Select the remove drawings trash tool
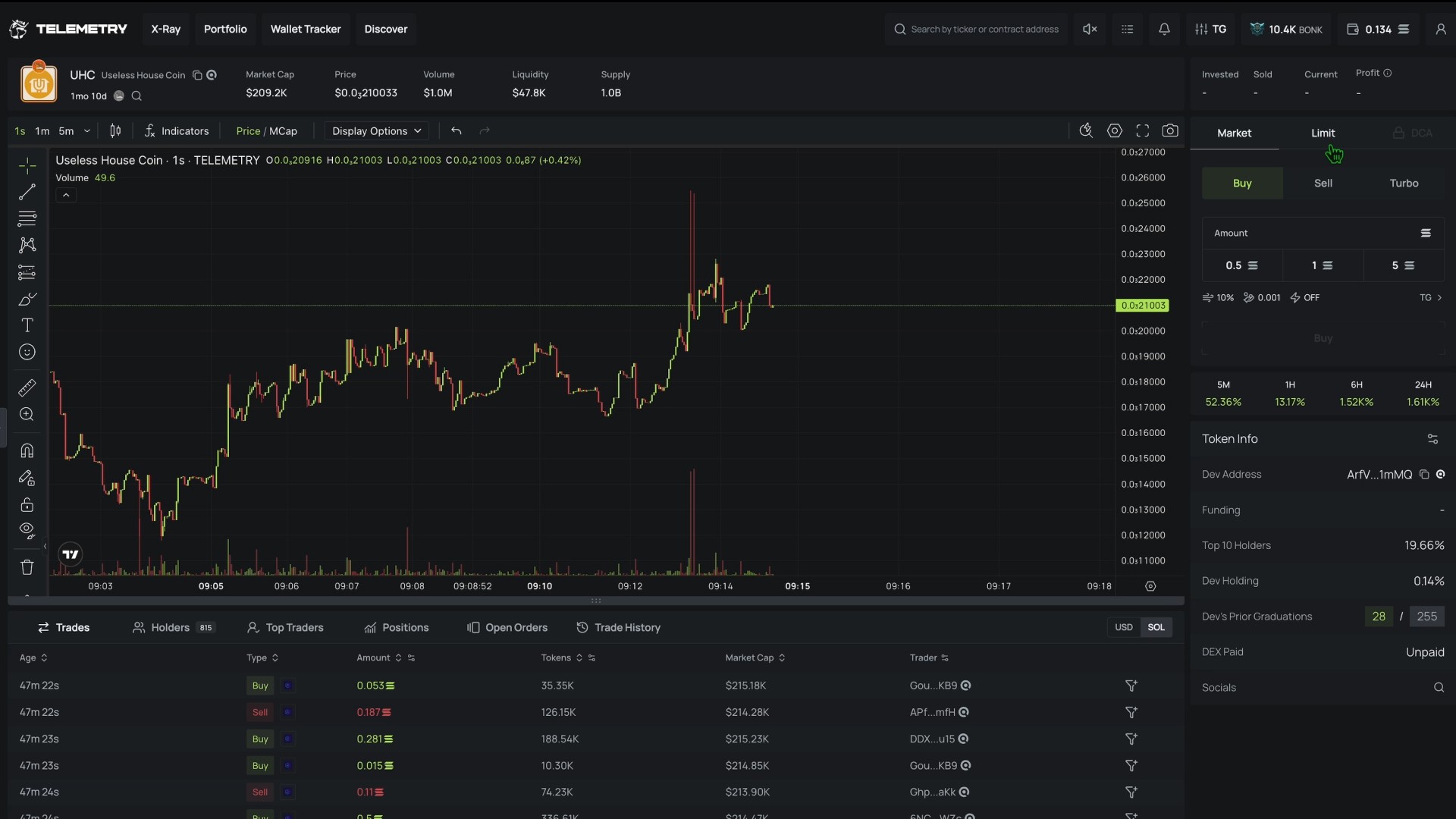The width and height of the screenshot is (1456, 819). click(x=27, y=566)
